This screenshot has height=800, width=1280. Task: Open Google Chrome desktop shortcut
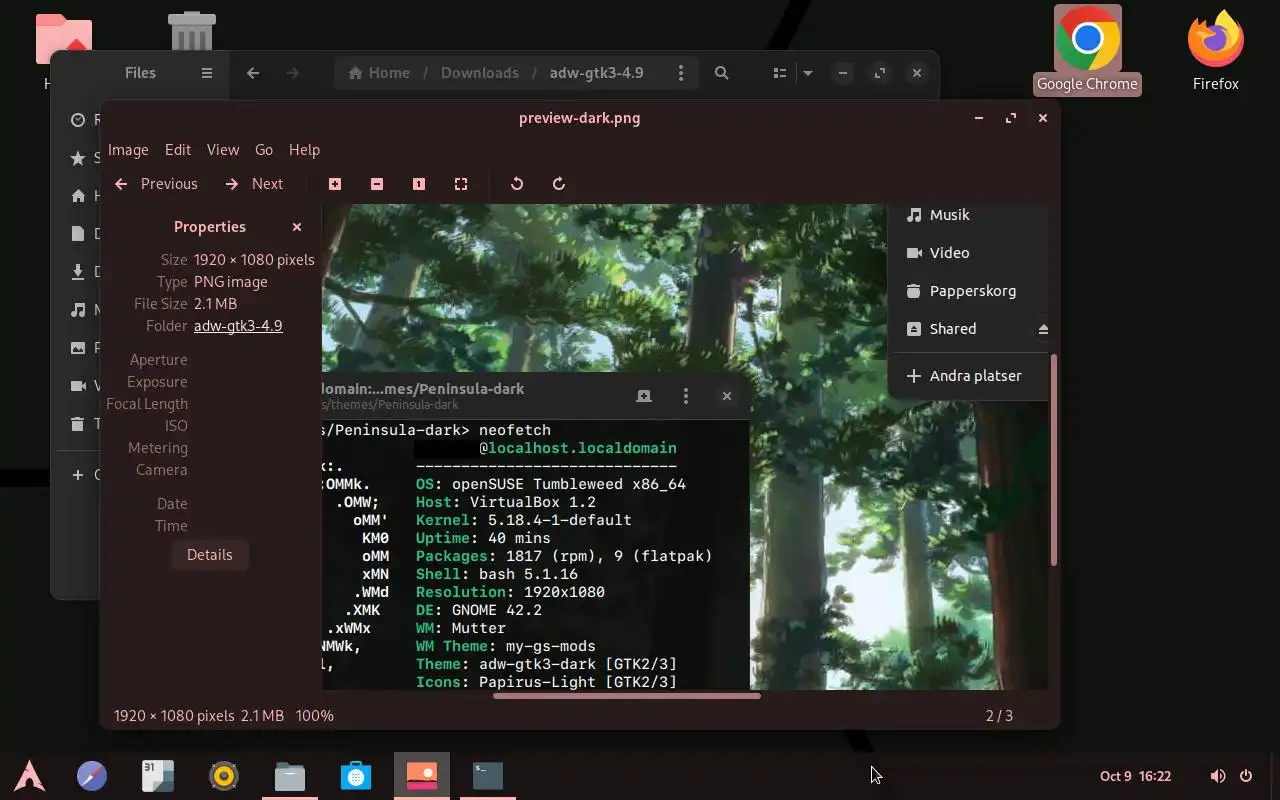pos(1087,50)
